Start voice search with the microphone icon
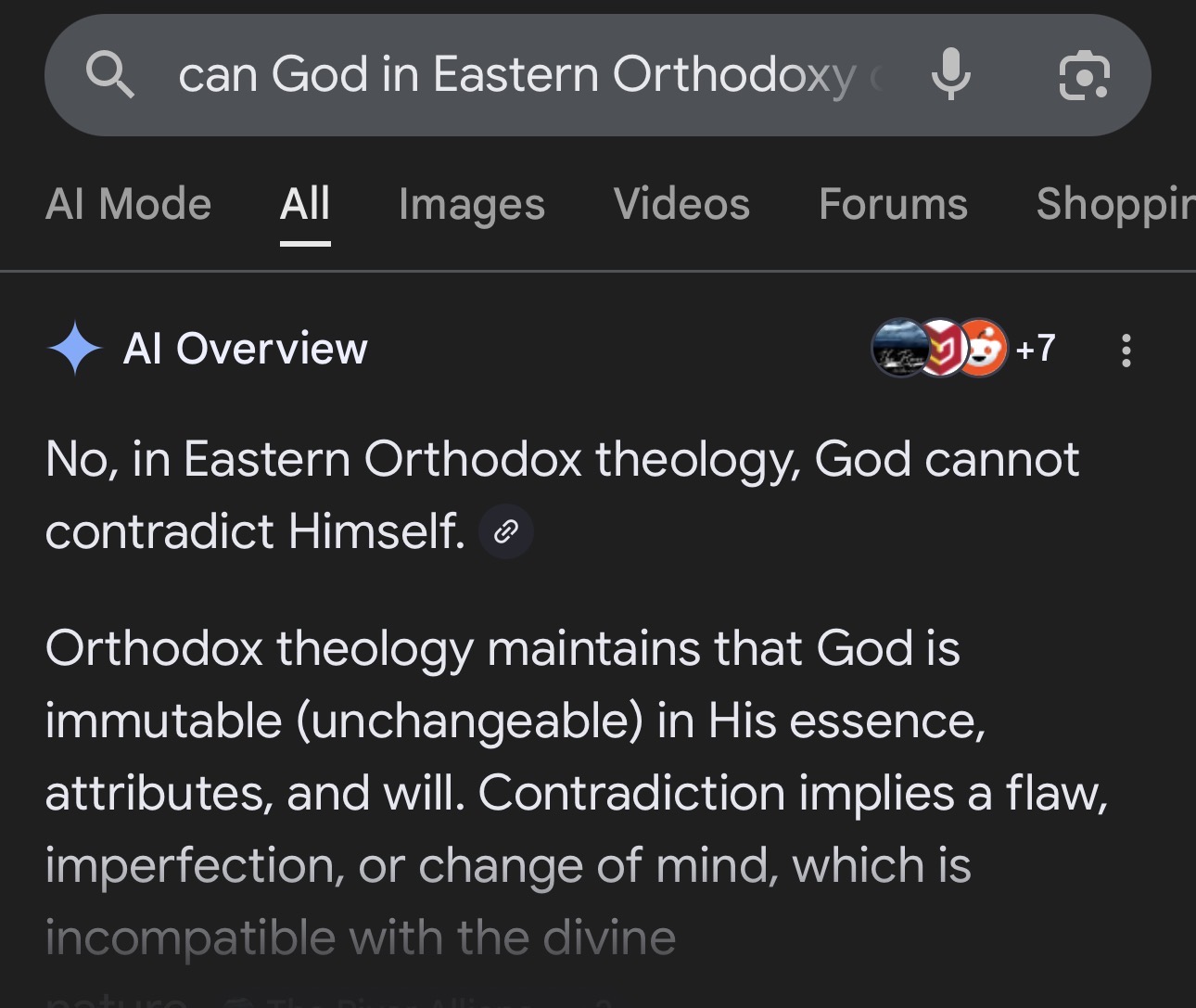This screenshot has width=1196, height=1008. coord(950,75)
